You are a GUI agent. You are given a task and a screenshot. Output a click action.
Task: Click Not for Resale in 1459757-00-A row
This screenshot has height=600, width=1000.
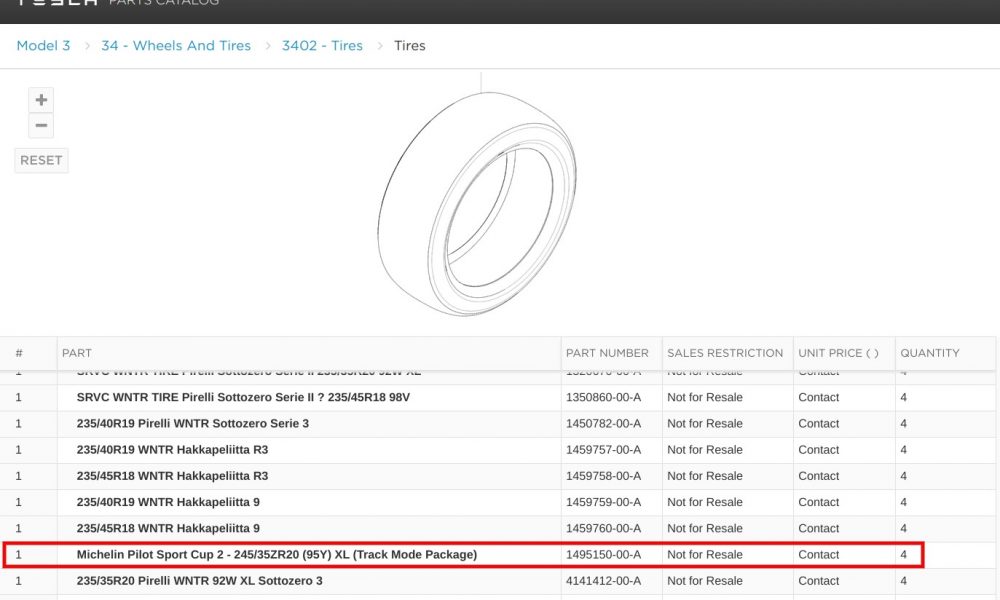tap(705, 450)
